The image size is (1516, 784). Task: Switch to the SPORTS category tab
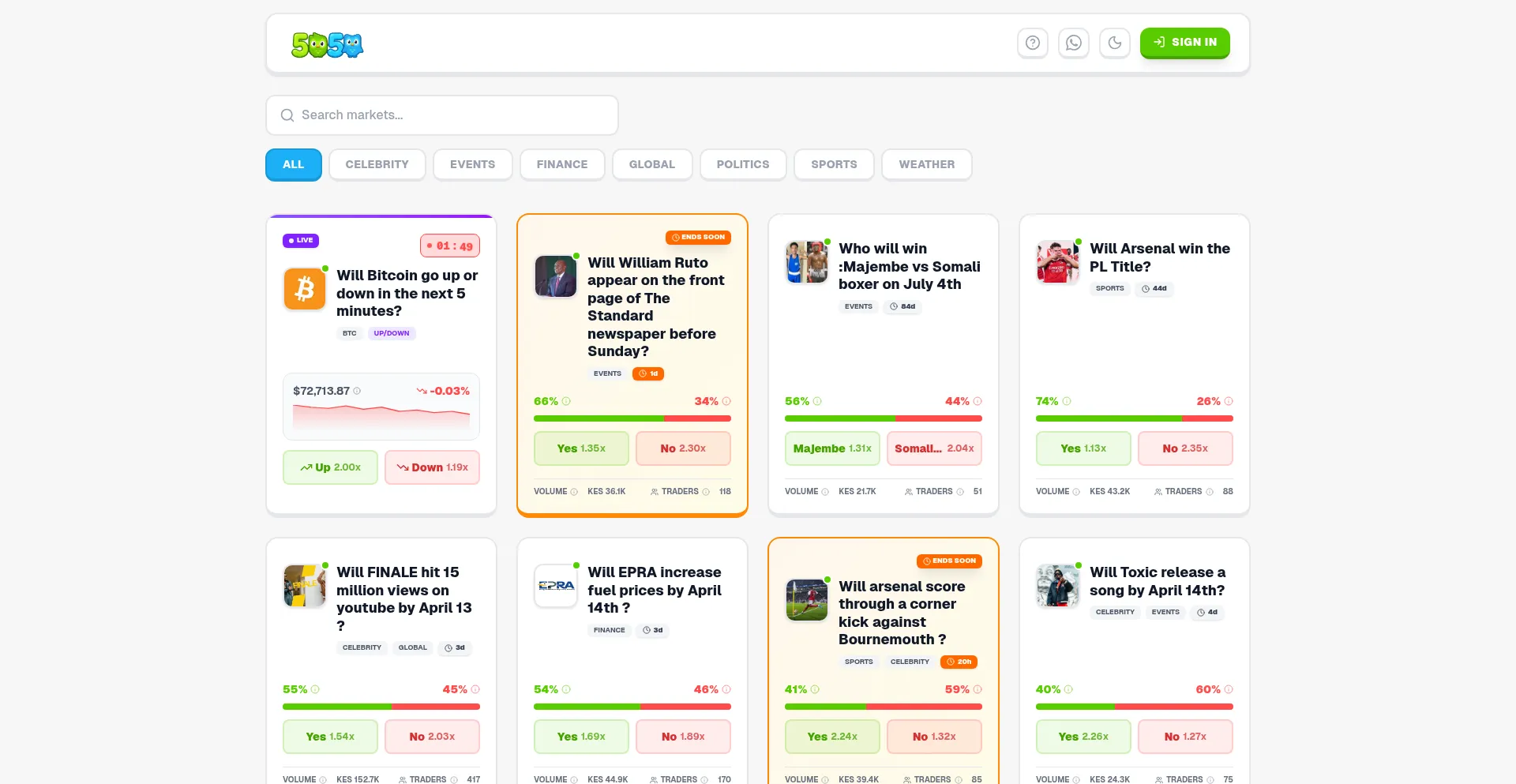coord(834,165)
